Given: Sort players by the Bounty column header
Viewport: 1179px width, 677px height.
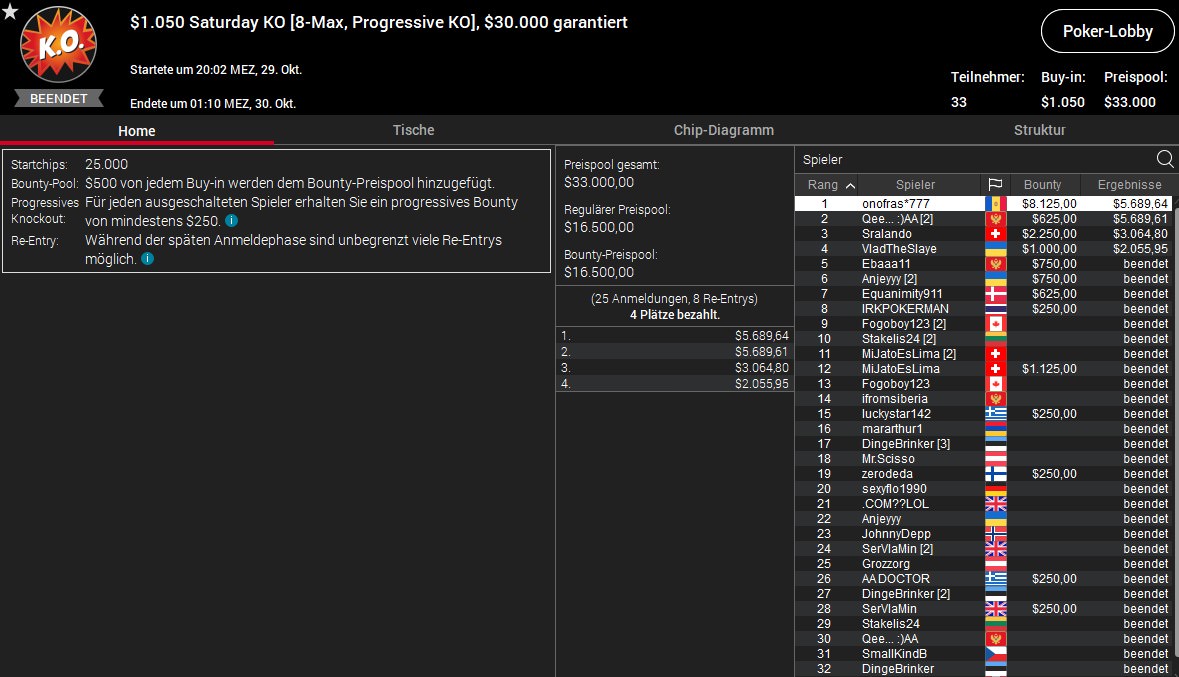Looking at the screenshot, I should (1042, 185).
